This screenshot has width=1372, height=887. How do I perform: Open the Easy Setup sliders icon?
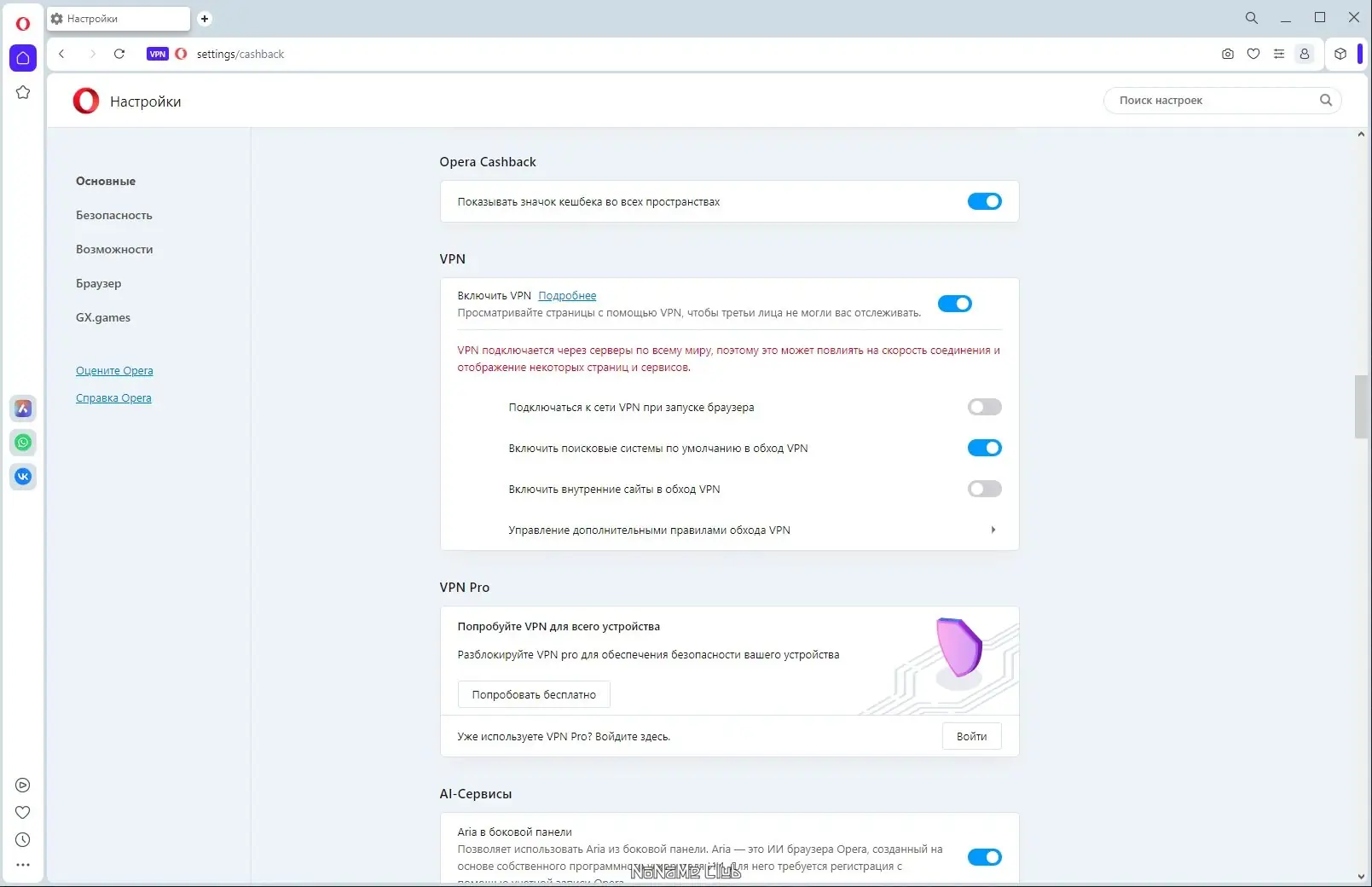pos(1279,54)
